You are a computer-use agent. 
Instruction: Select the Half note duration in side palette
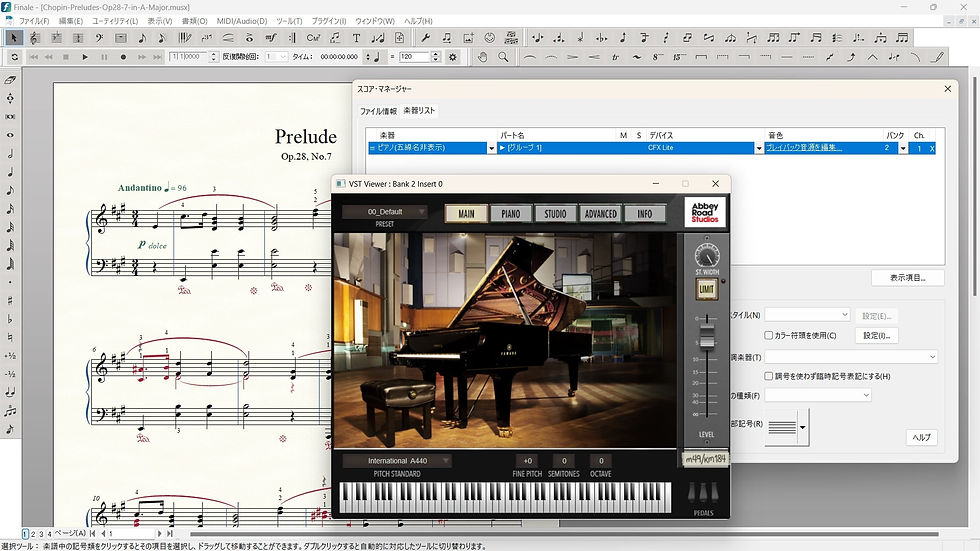[x=10, y=154]
